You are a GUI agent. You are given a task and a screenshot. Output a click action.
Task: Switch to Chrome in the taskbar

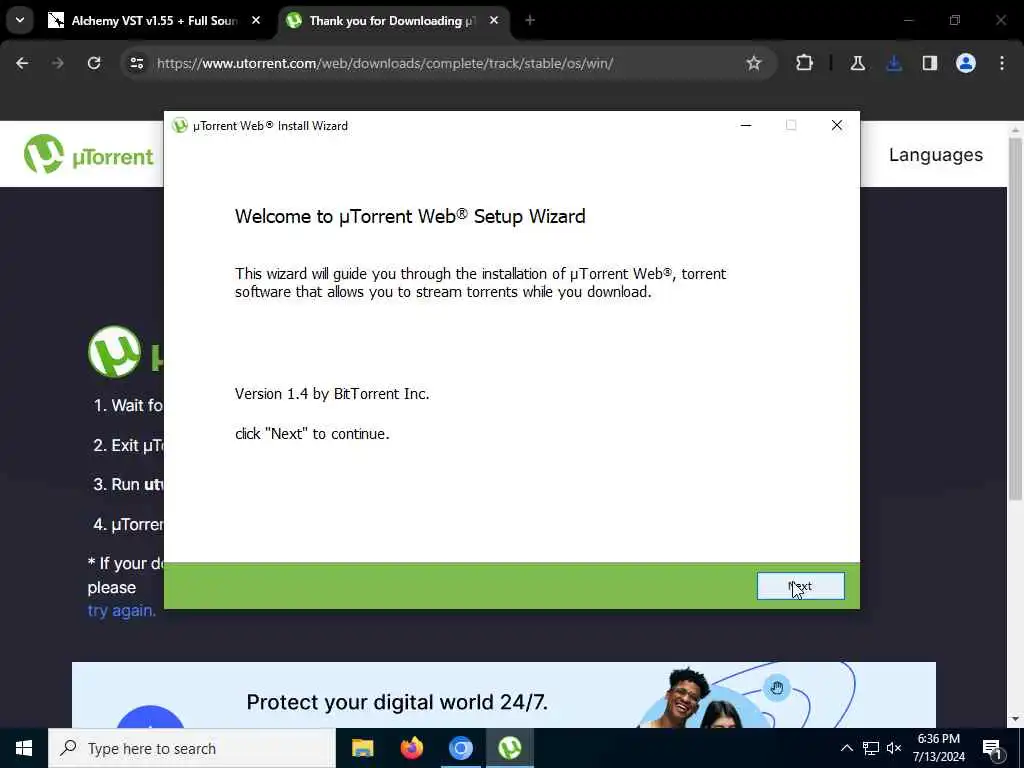tap(460, 748)
